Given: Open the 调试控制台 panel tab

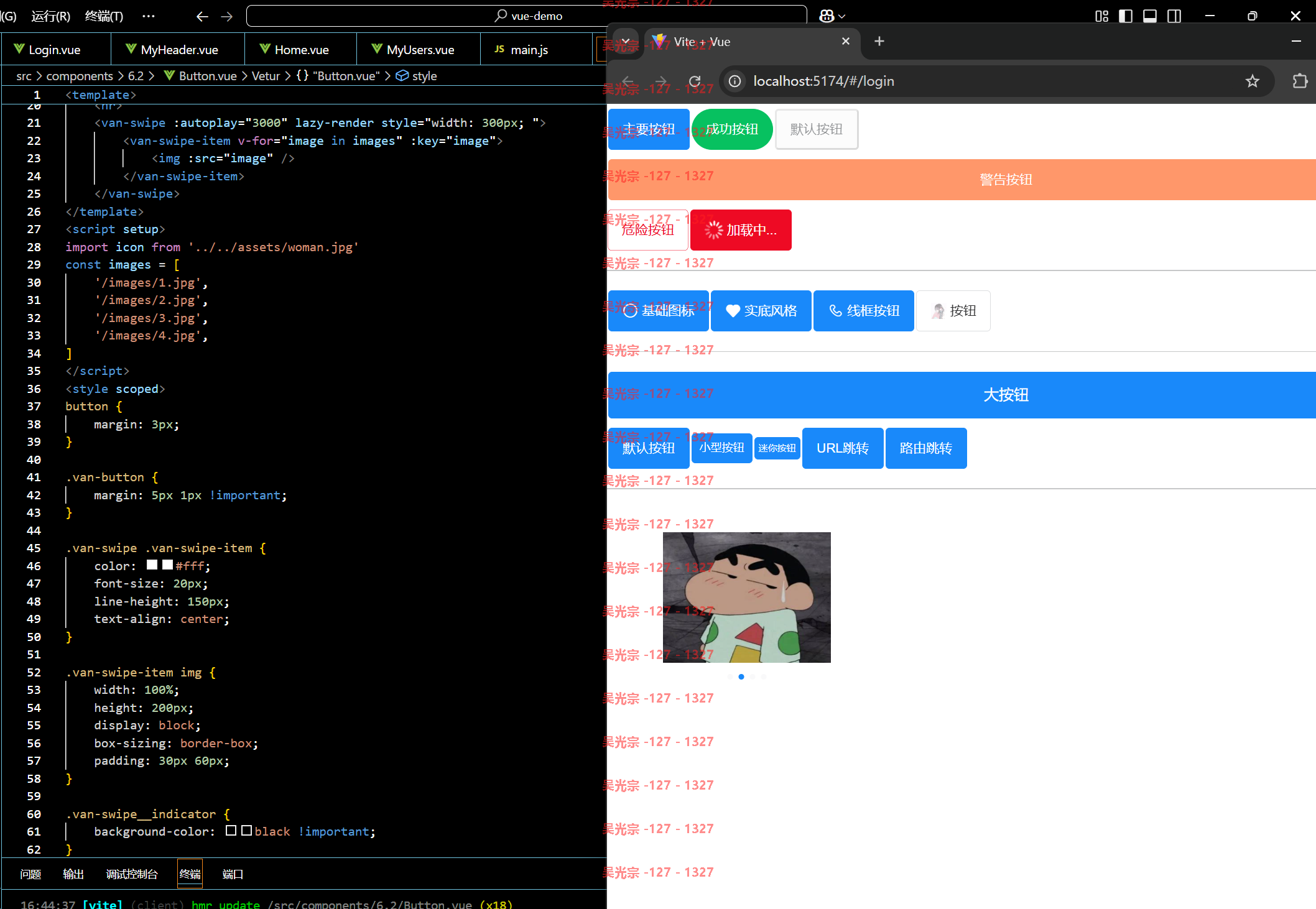Looking at the screenshot, I should click(132, 874).
